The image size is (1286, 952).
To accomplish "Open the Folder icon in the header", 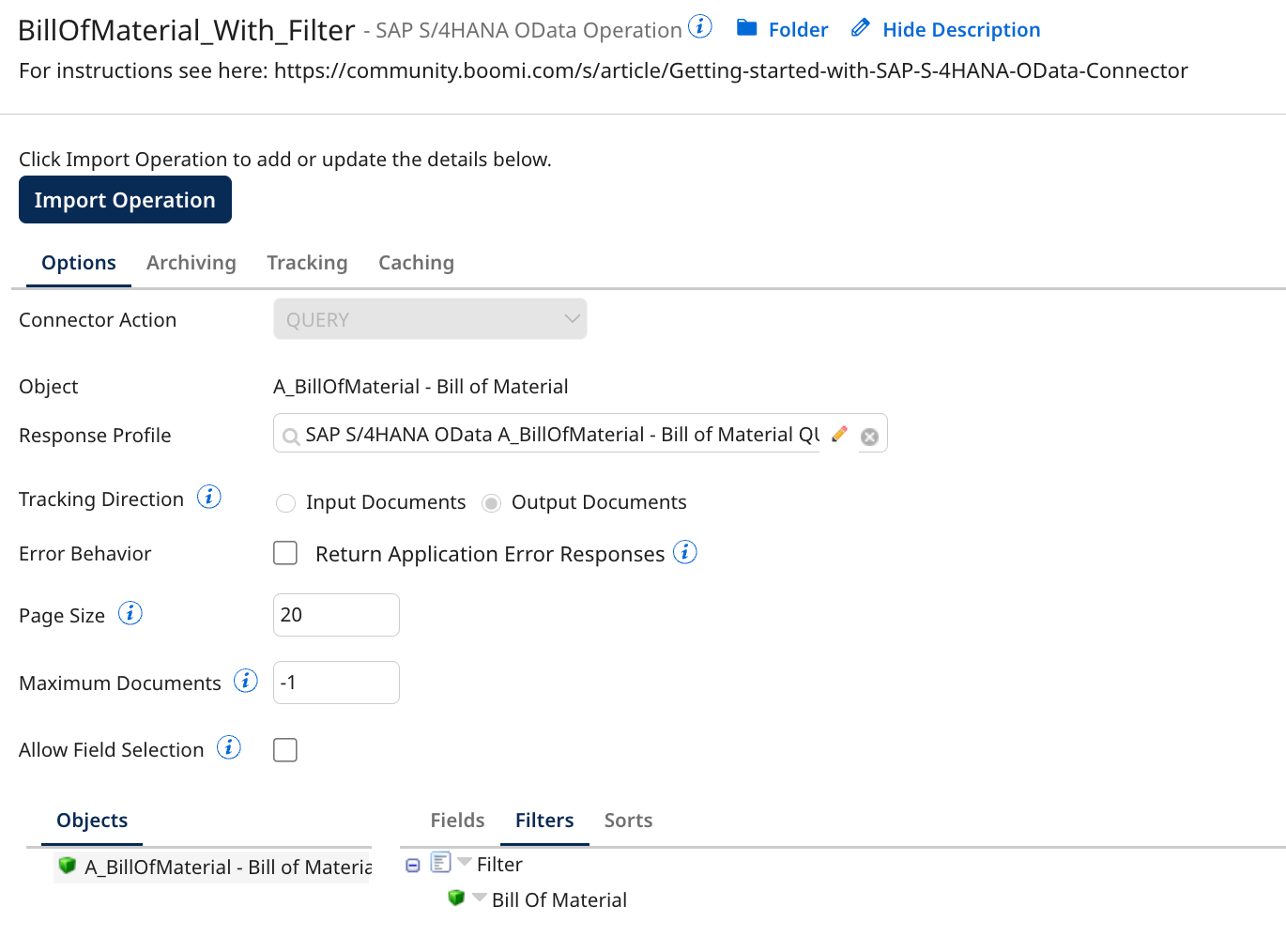I will (744, 29).
